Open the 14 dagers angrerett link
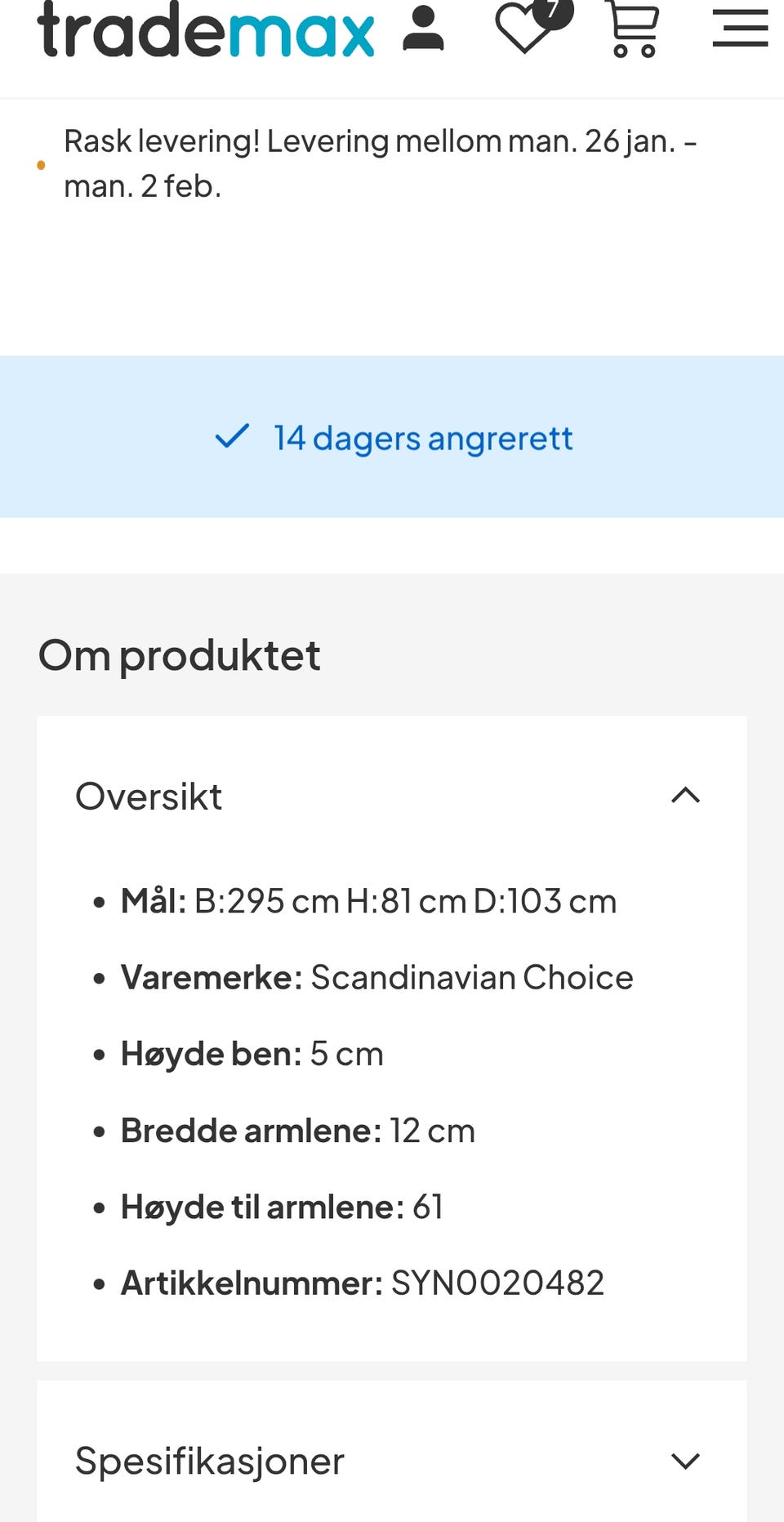The width and height of the screenshot is (784, 1522). (x=422, y=438)
